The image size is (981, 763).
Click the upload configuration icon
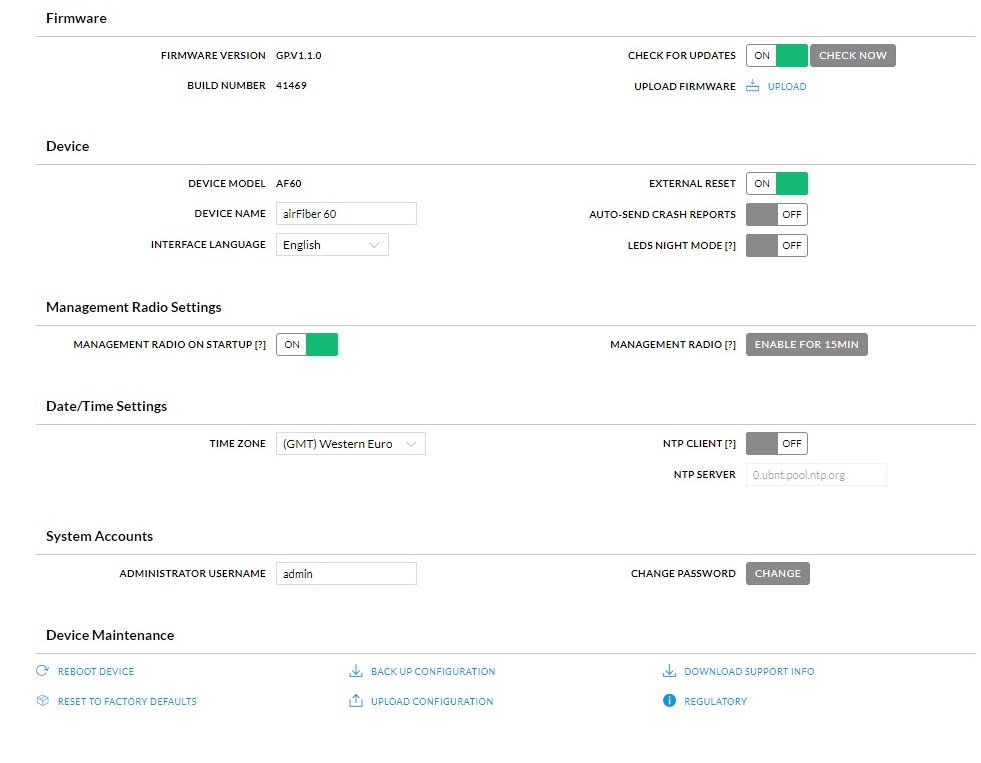[355, 701]
